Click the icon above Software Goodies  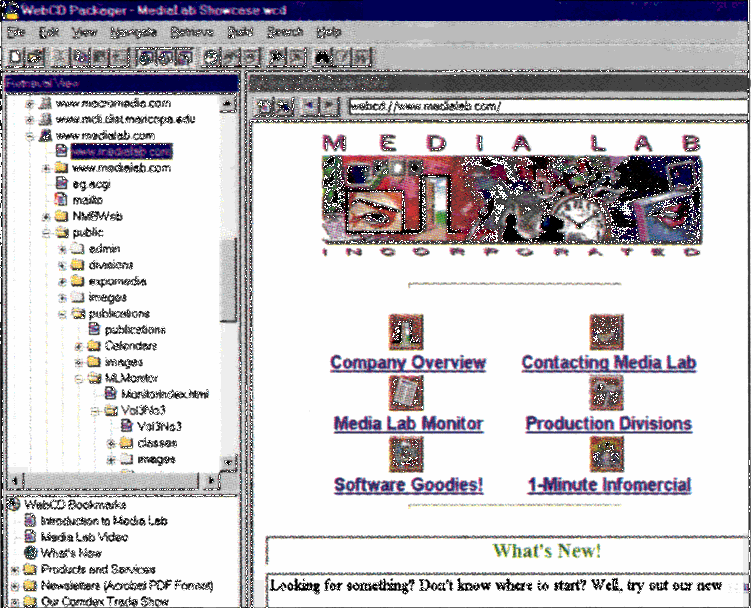click(x=406, y=454)
